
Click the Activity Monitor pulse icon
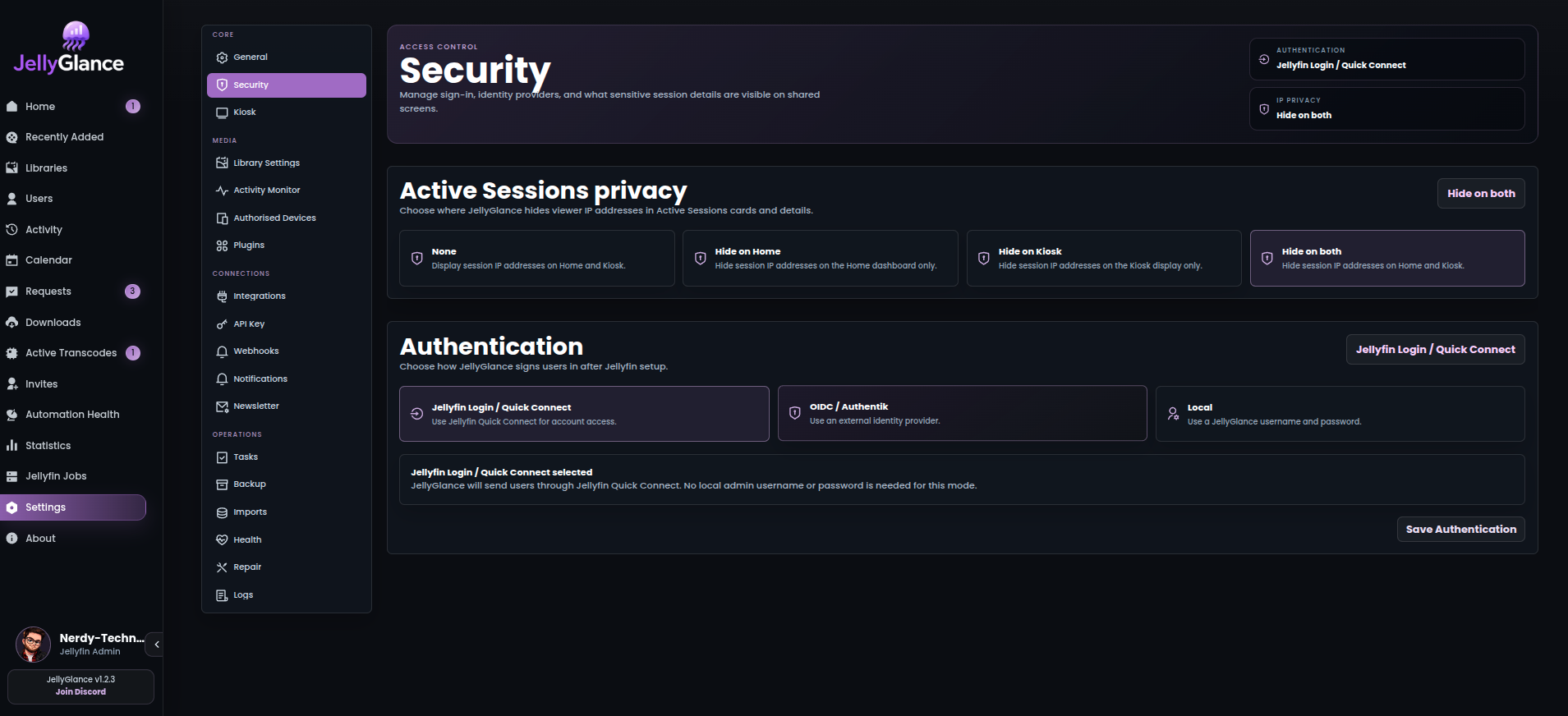222,190
